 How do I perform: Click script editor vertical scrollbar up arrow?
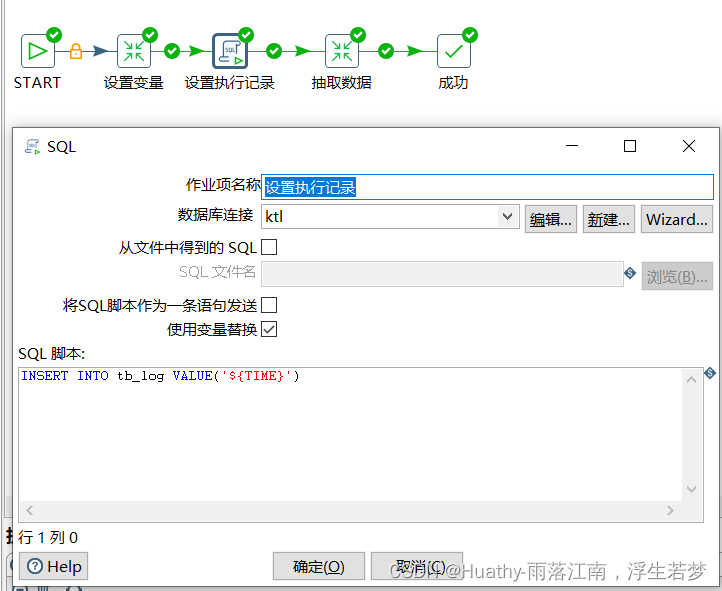tap(691, 380)
